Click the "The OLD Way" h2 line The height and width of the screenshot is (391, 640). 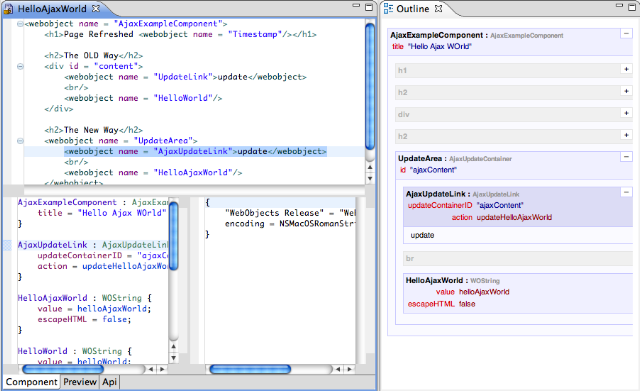coord(93,56)
